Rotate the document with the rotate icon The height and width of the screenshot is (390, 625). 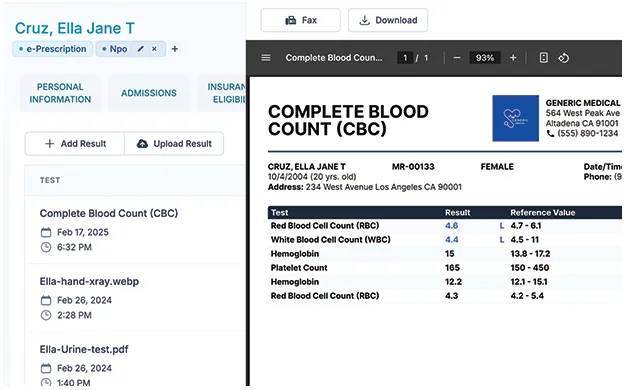pos(563,58)
